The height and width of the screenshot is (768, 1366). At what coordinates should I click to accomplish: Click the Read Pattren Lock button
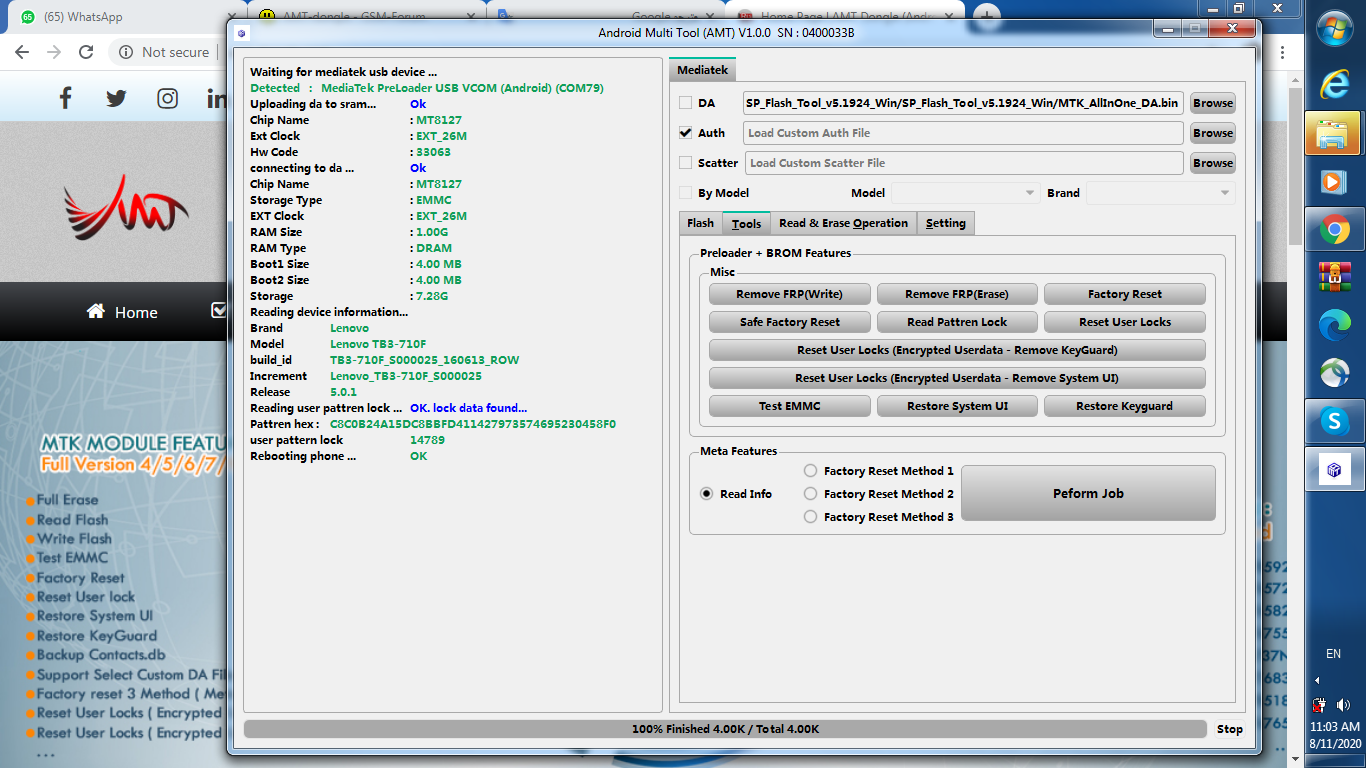point(957,322)
